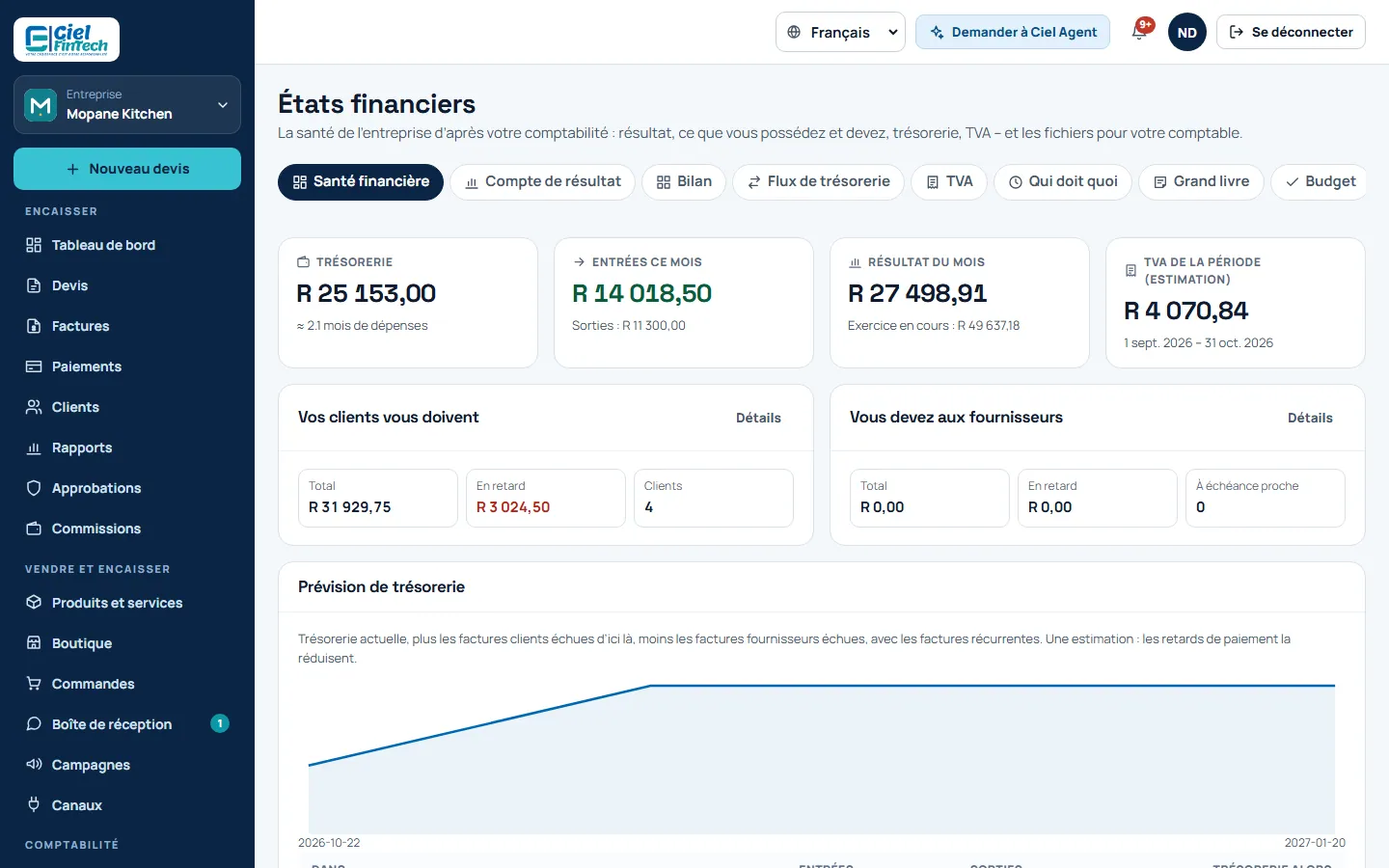This screenshot has height=868, width=1389.
Task: Open the Français language dropdown
Action: 840,32
